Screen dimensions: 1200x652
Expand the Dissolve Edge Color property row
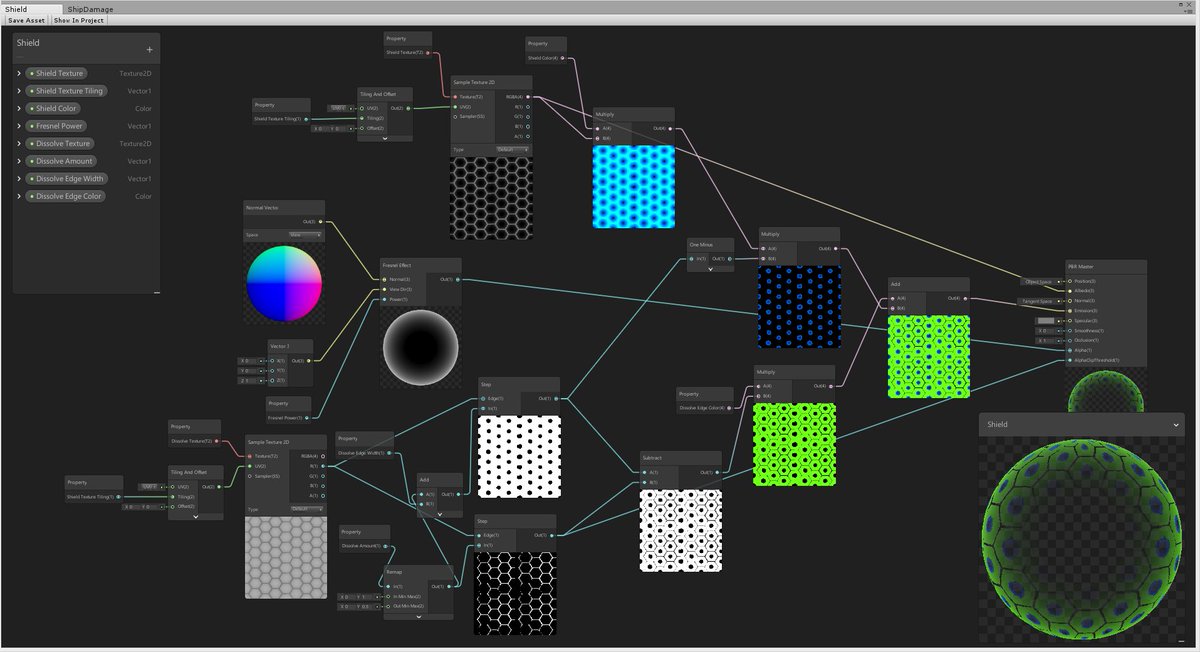point(19,196)
